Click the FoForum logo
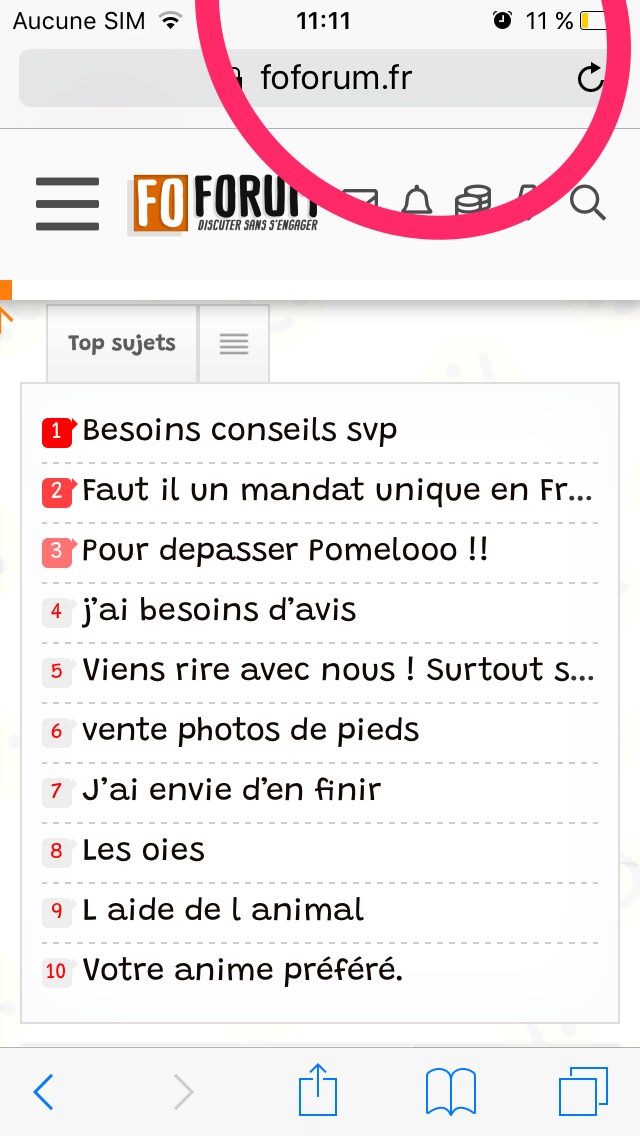 tap(225, 204)
